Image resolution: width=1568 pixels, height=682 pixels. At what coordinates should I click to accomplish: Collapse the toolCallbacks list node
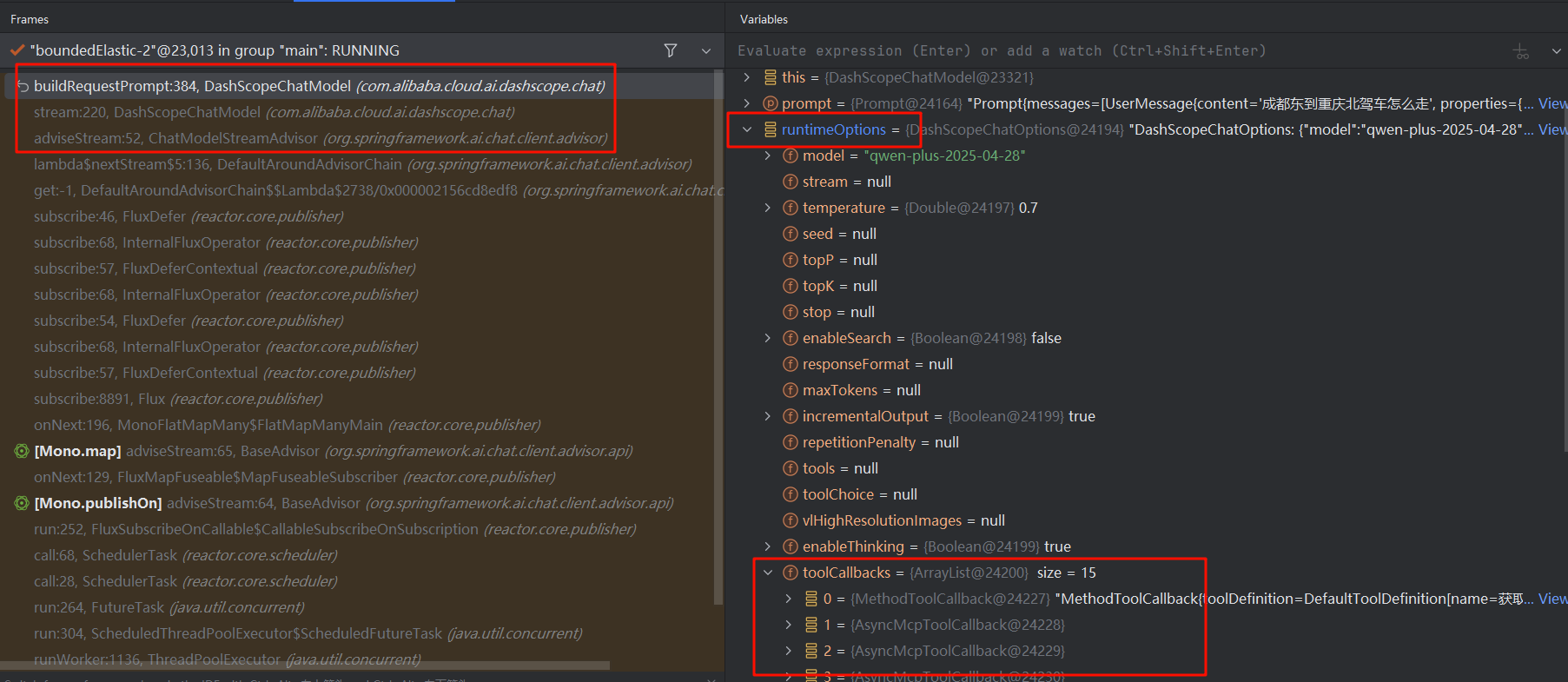click(767, 573)
